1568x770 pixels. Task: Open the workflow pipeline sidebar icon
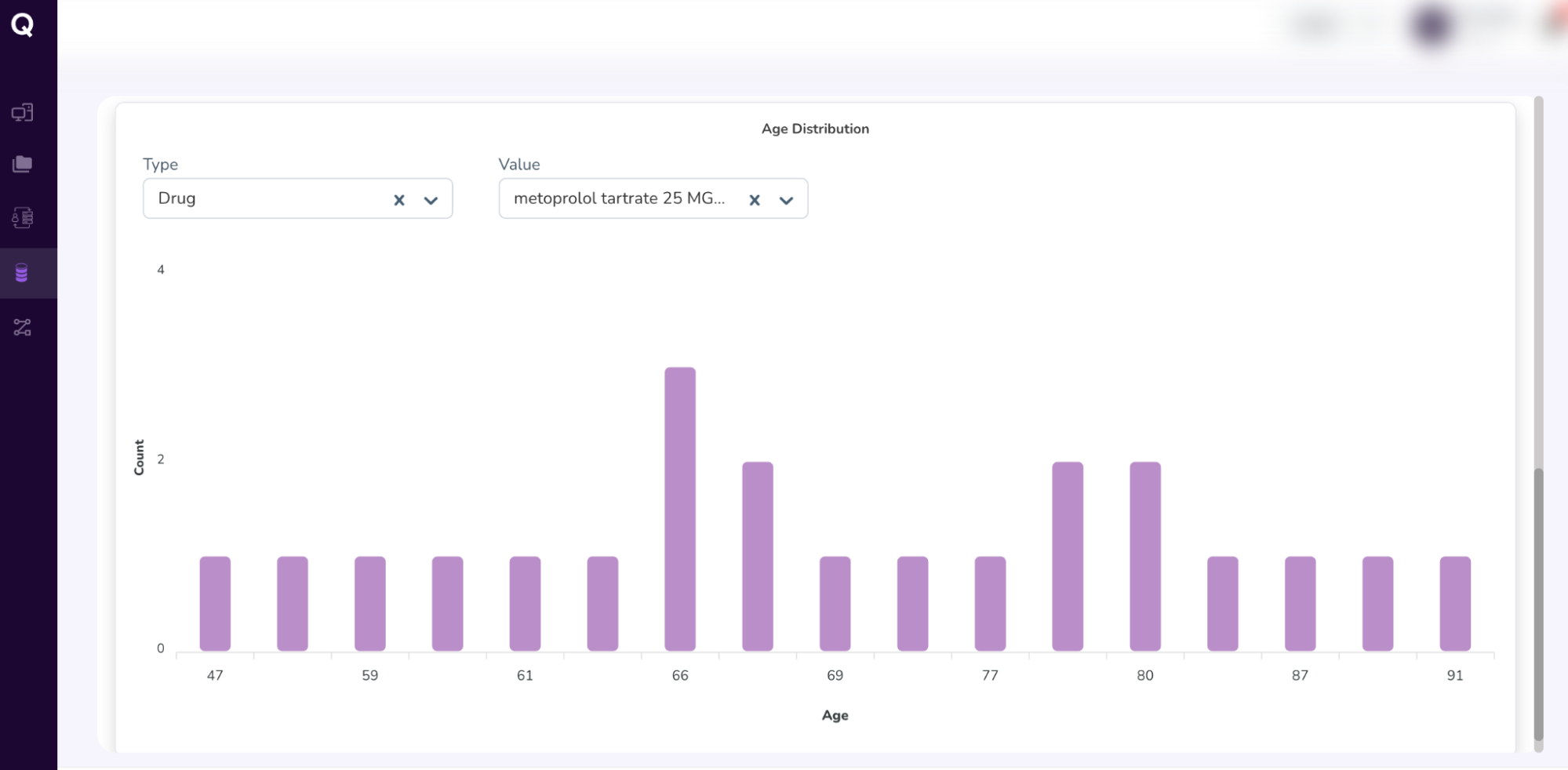pyautogui.click(x=22, y=327)
